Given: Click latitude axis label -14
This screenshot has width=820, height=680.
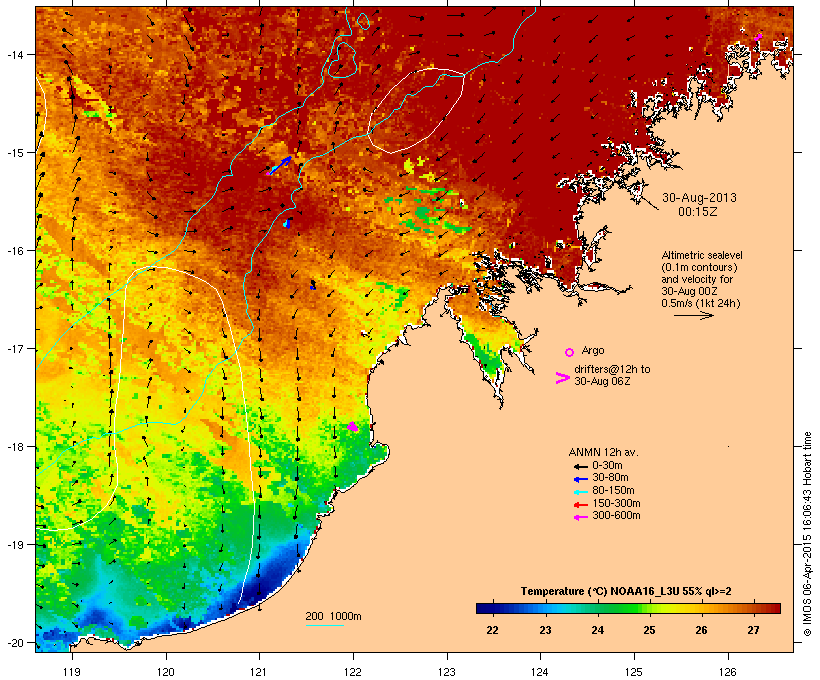Looking at the screenshot, I should (x=14, y=54).
